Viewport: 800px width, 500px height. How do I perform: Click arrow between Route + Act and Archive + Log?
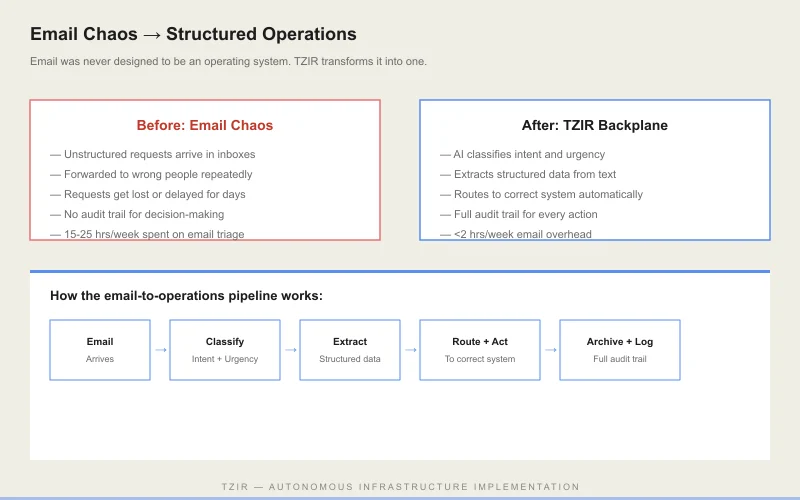(551, 350)
